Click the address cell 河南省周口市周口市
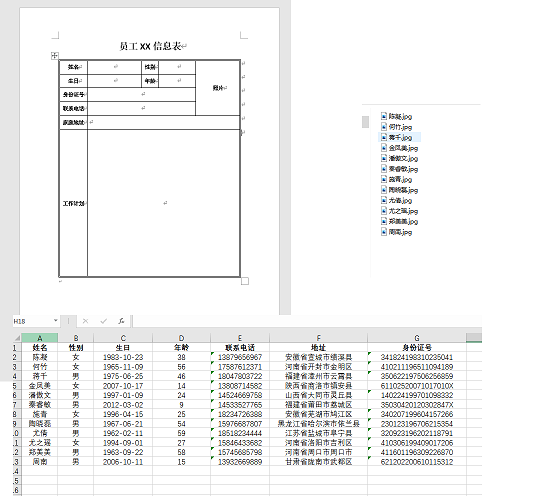 pyautogui.click(x=319, y=452)
